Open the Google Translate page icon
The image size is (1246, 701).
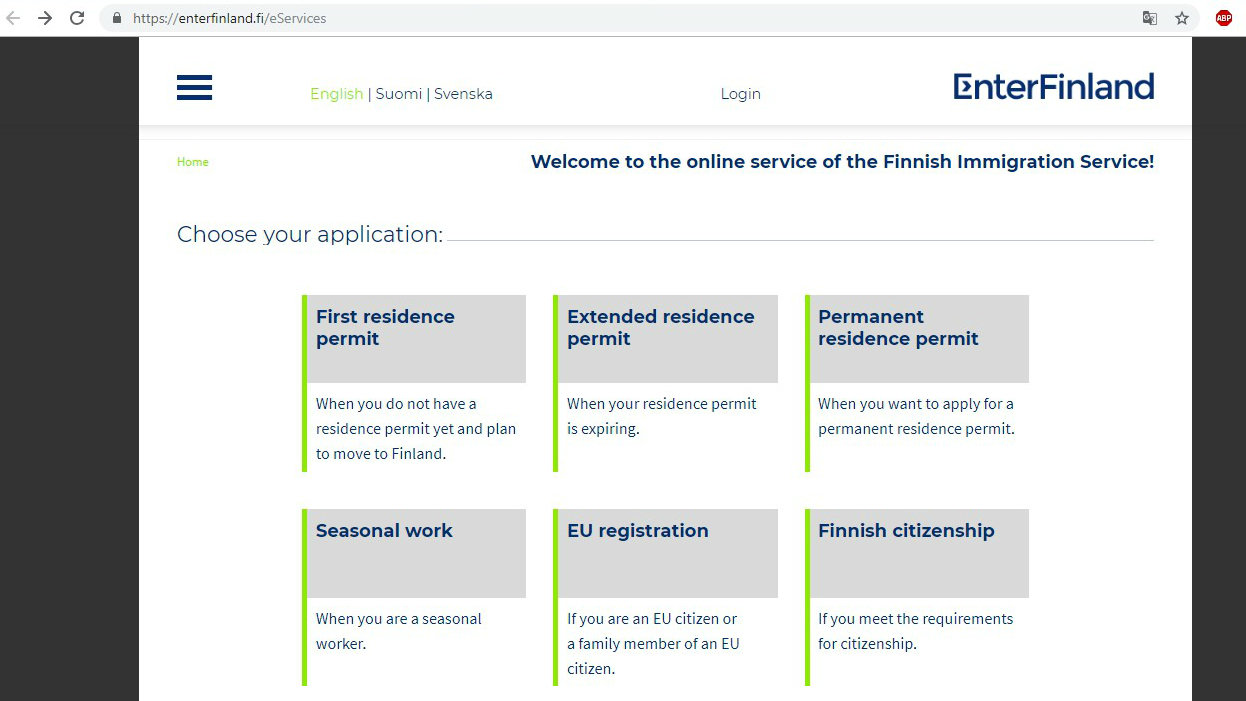(x=1149, y=18)
